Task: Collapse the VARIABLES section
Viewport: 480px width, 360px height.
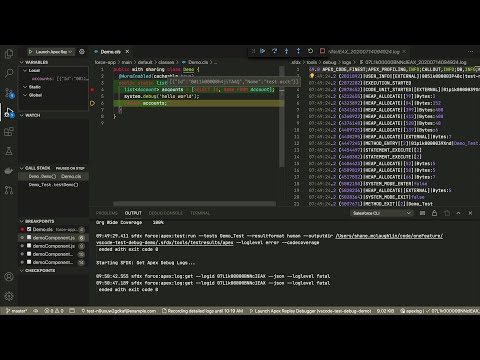Action: pyautogui.click(x=53, y=62)
